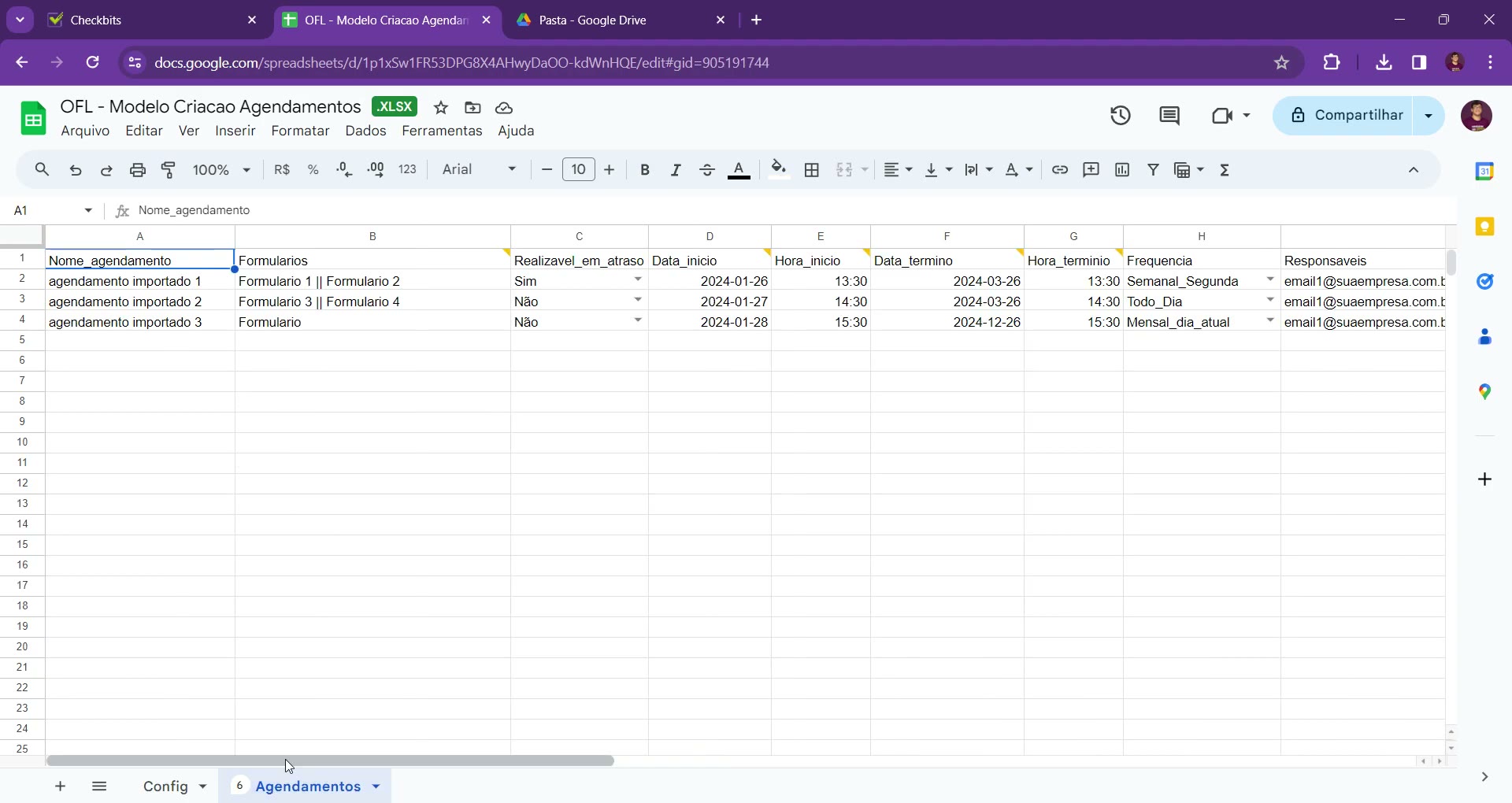
Task: Open Todo_Dia frequency dropdown
Action: [1270, 301]
